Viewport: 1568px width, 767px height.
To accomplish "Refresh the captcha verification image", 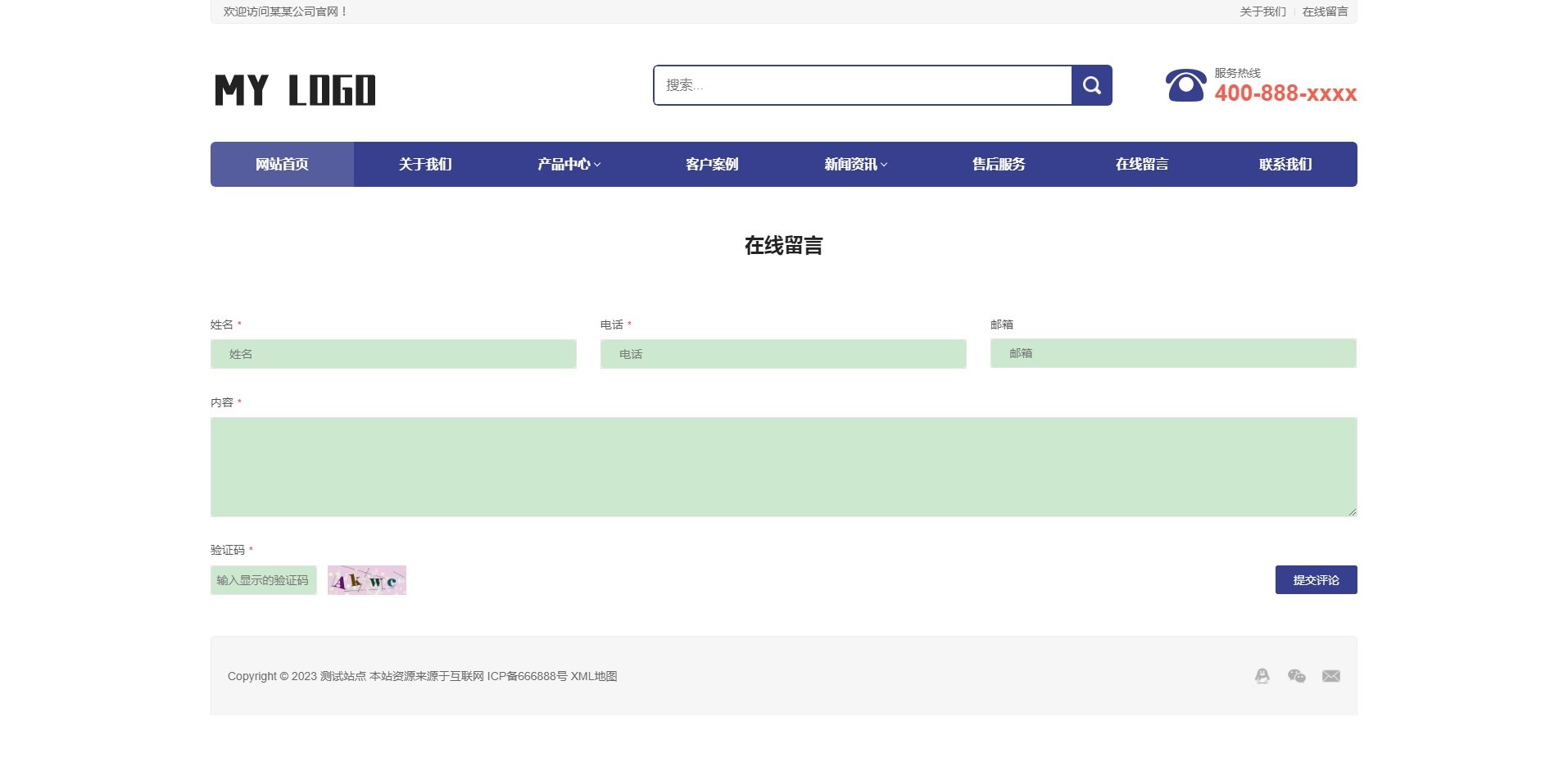I will coord(366,580).
